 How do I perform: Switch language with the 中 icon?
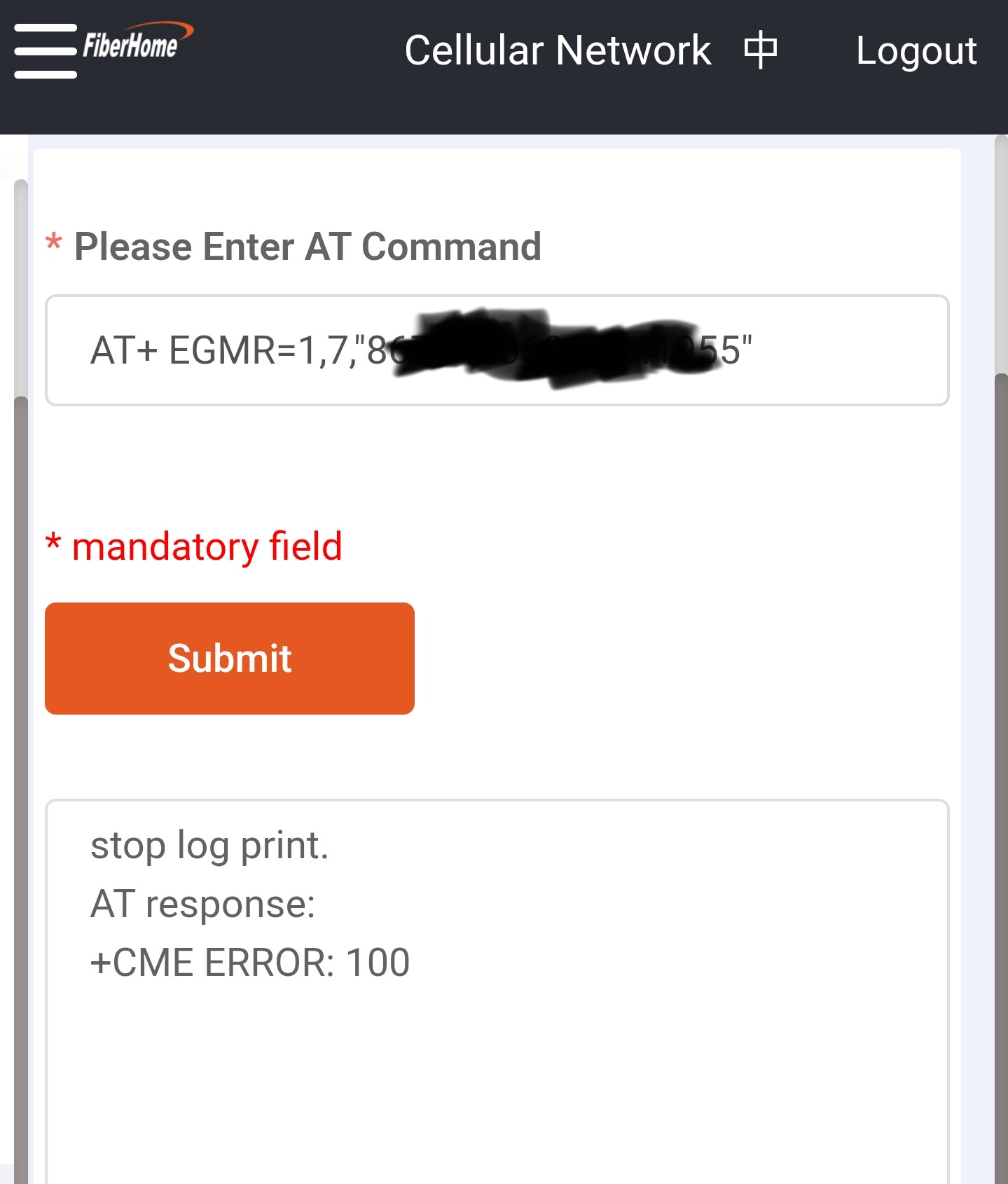(760, 50)
